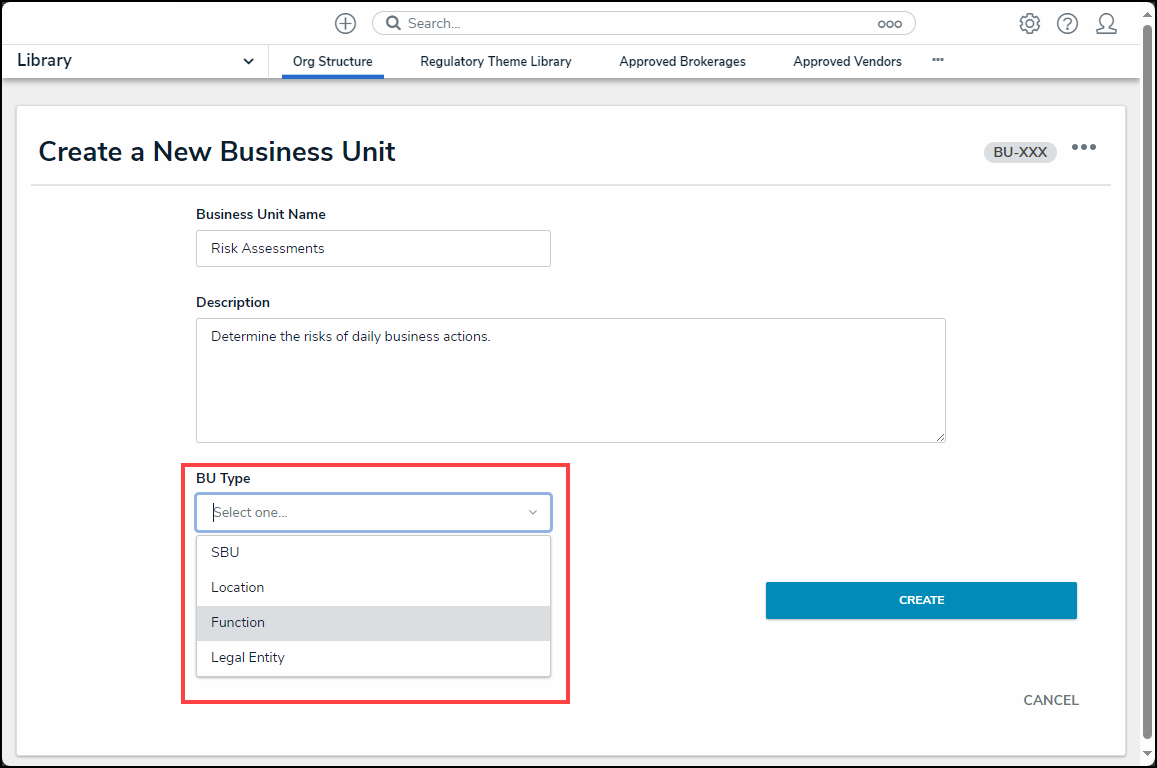Expand the Library navigation dropdown

click(248, 61)
